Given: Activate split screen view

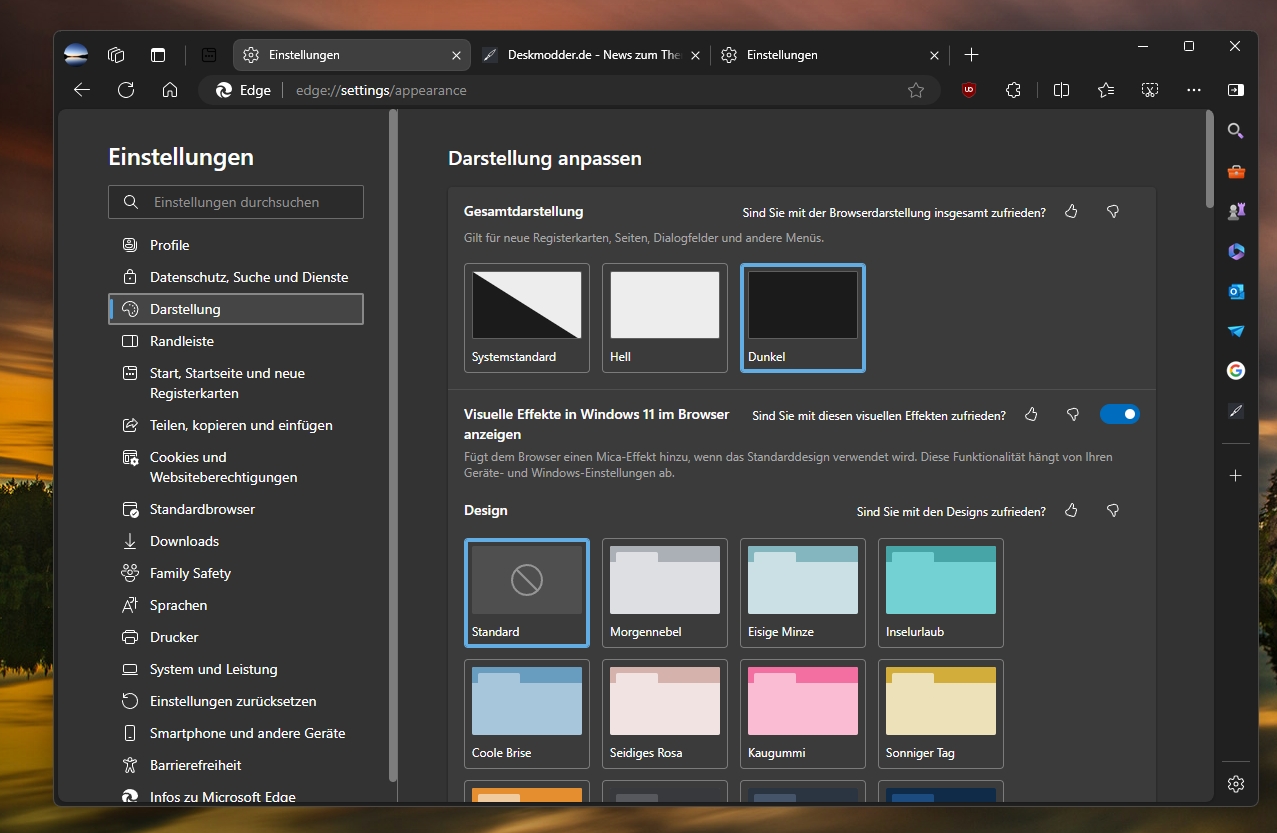Looking at the screenshot, I should (x=1061, y=90).
